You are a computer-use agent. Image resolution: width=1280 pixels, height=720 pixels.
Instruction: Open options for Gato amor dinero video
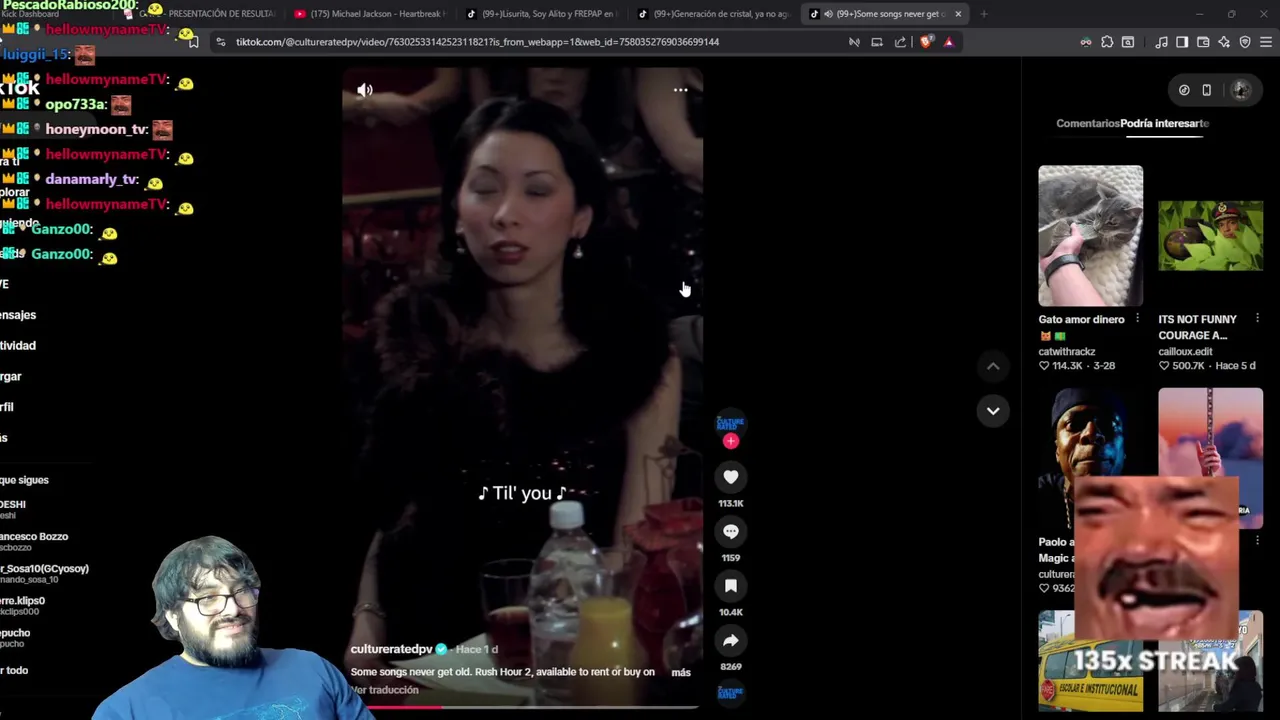(x=1137, y=319)
